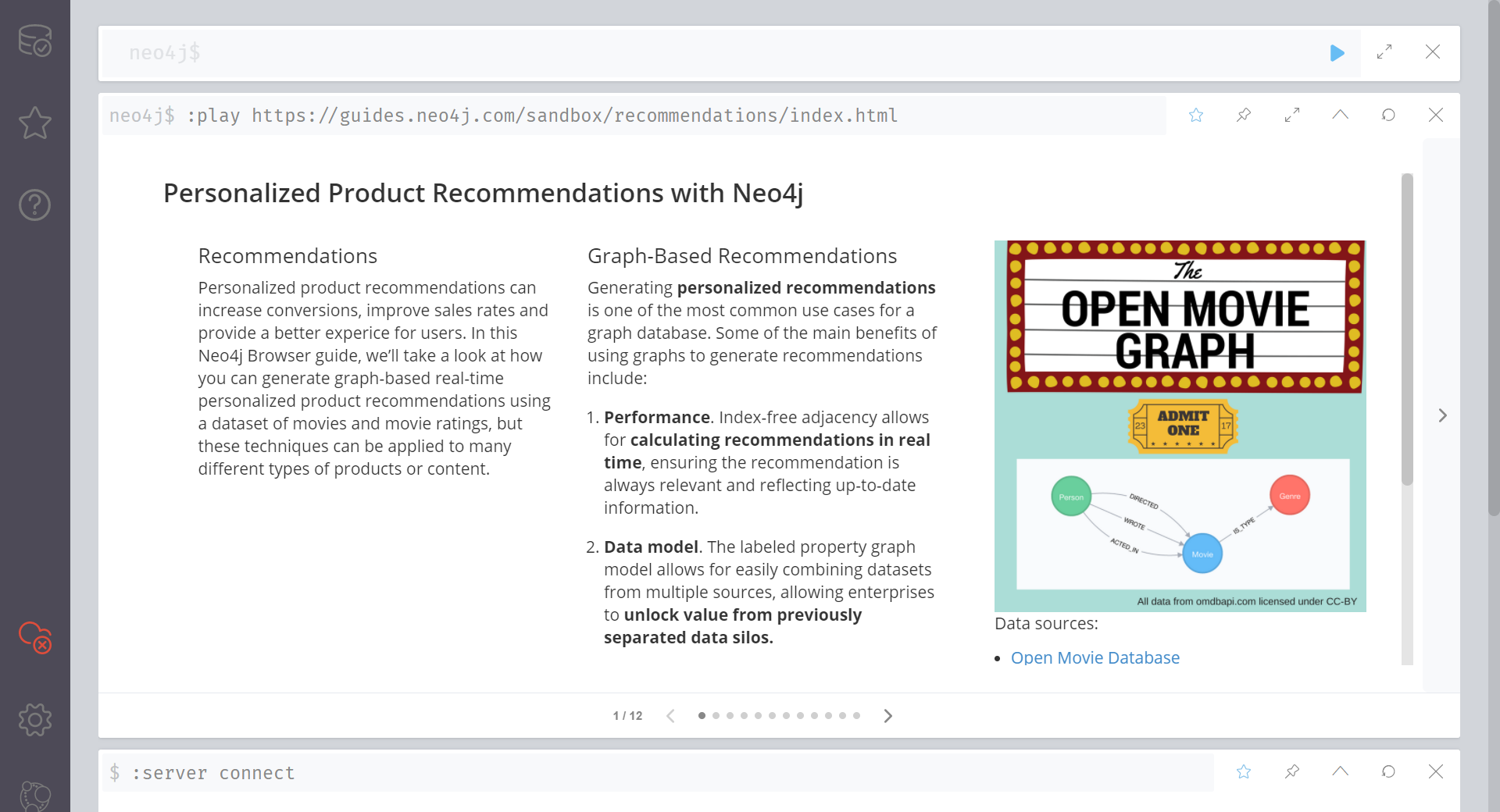This screenshot has height=812, width=1500.
Task: Jump to the second slide dot
Action: (716, 716)
